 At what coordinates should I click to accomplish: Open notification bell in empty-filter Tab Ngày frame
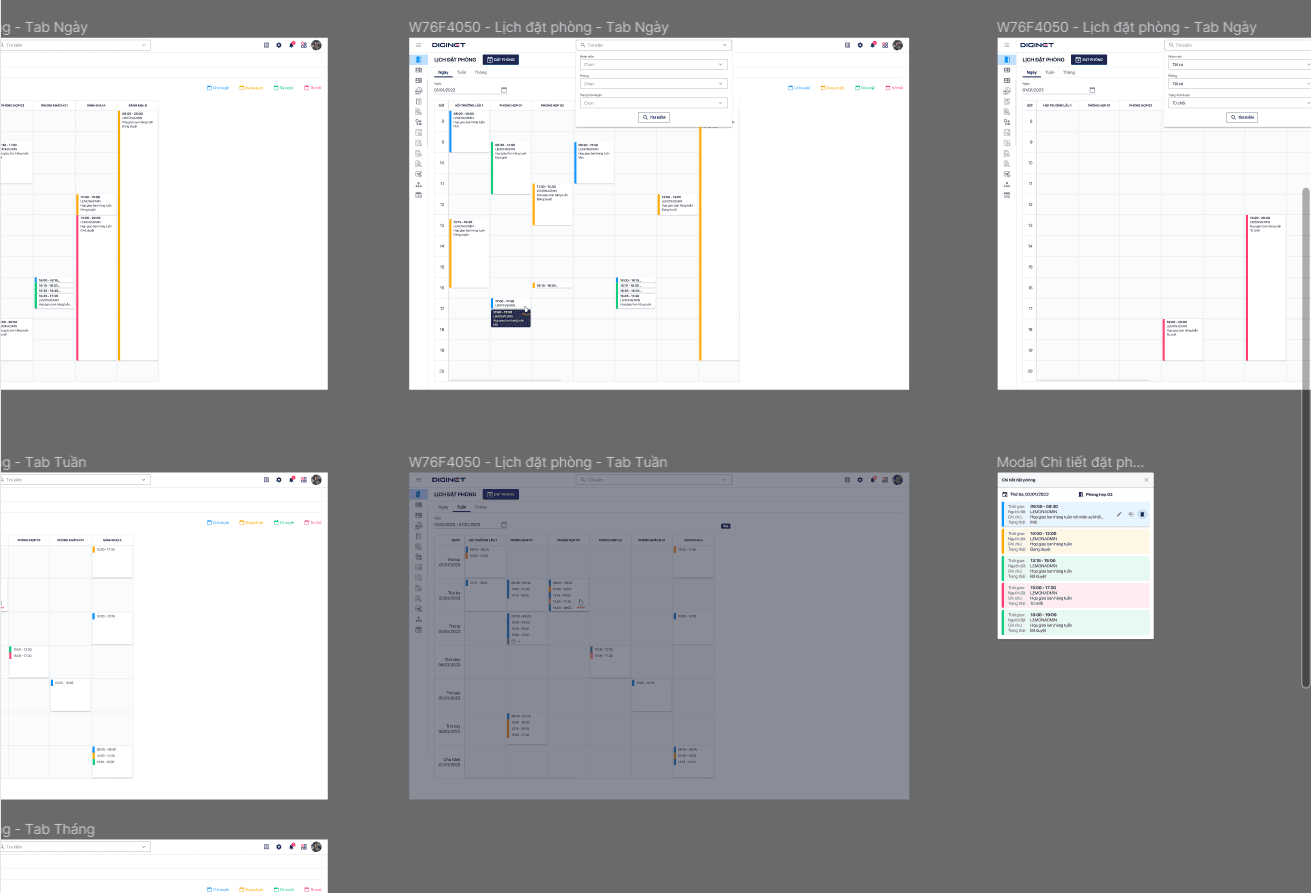873,45
